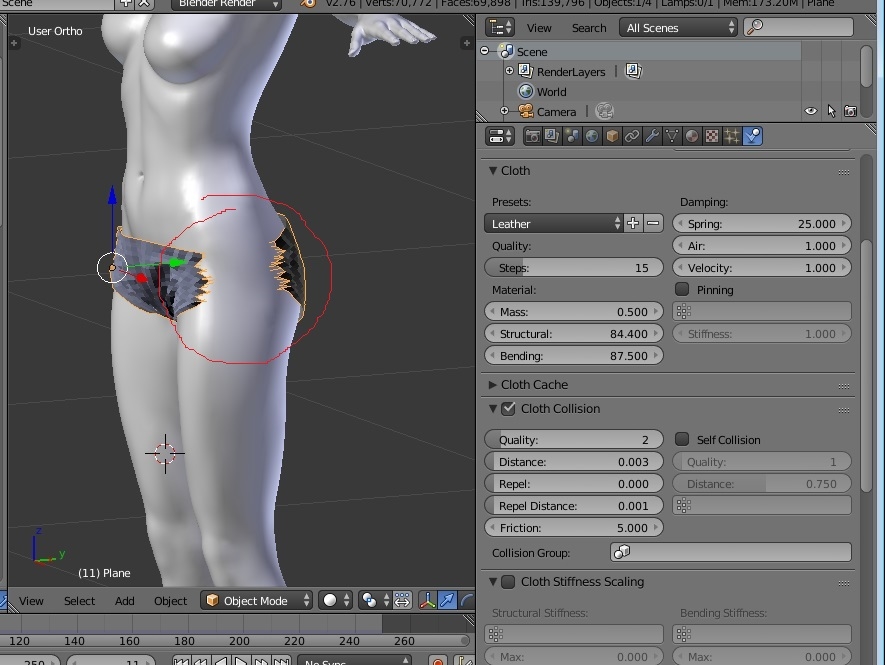Open the Object properties tab
885x665 pixels.
click(612, 136)
